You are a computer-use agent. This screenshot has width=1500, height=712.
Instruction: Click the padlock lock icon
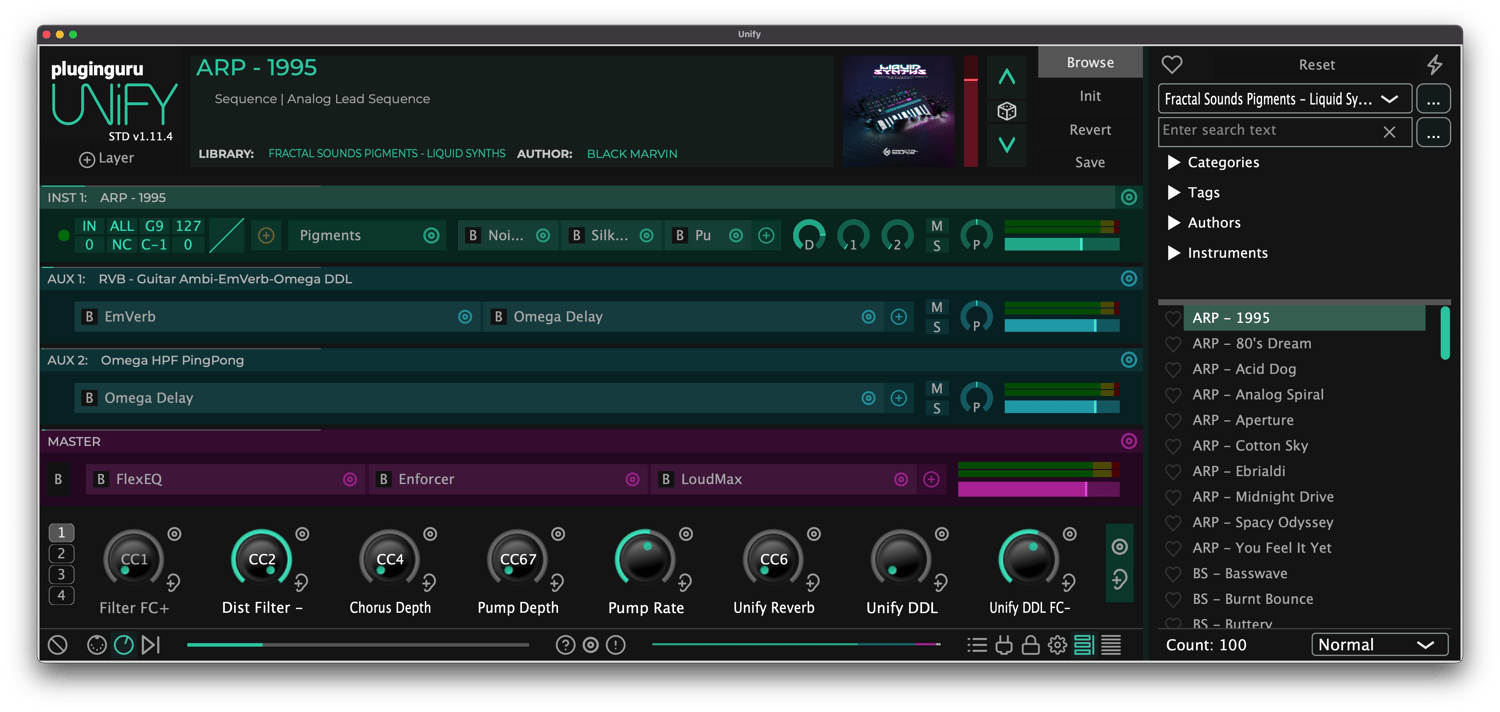1030,645
